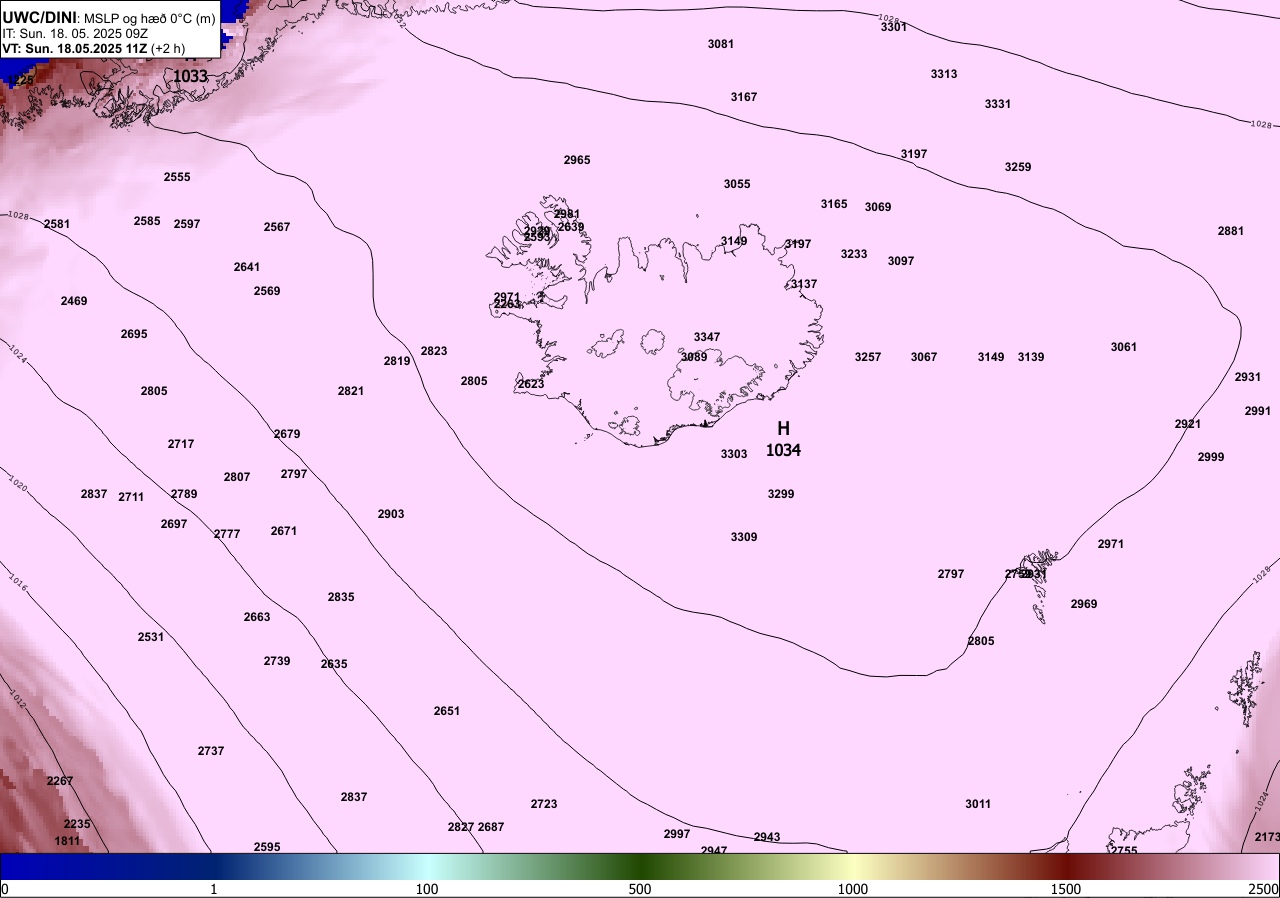Click the 1024 isobar label on the left edge

click(16, 352)
